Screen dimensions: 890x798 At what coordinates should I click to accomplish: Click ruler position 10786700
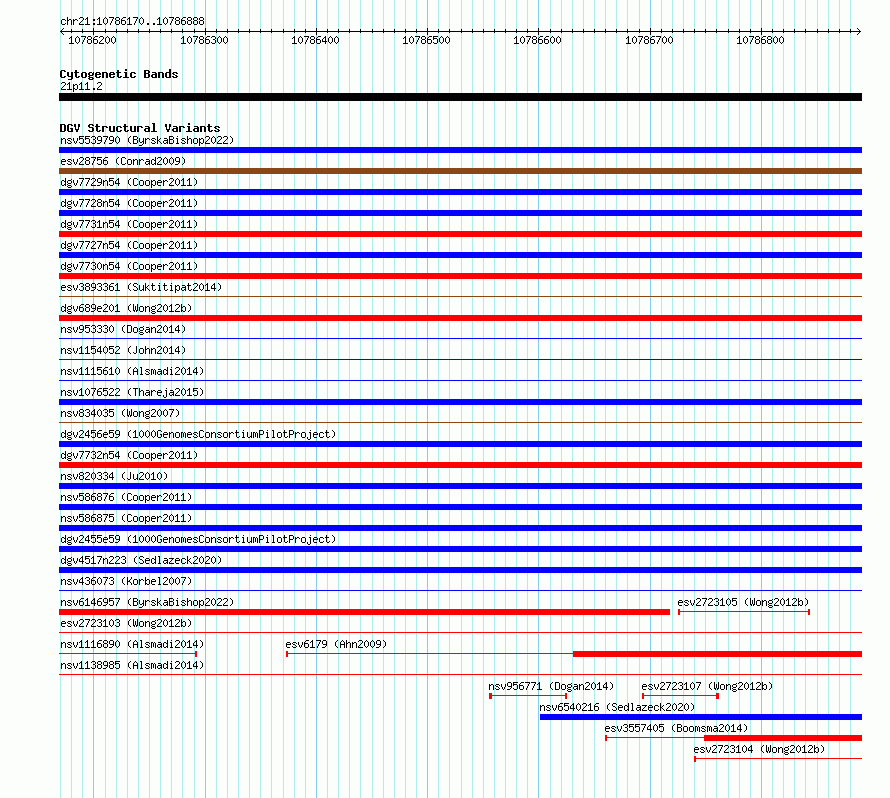click(649, 40)
